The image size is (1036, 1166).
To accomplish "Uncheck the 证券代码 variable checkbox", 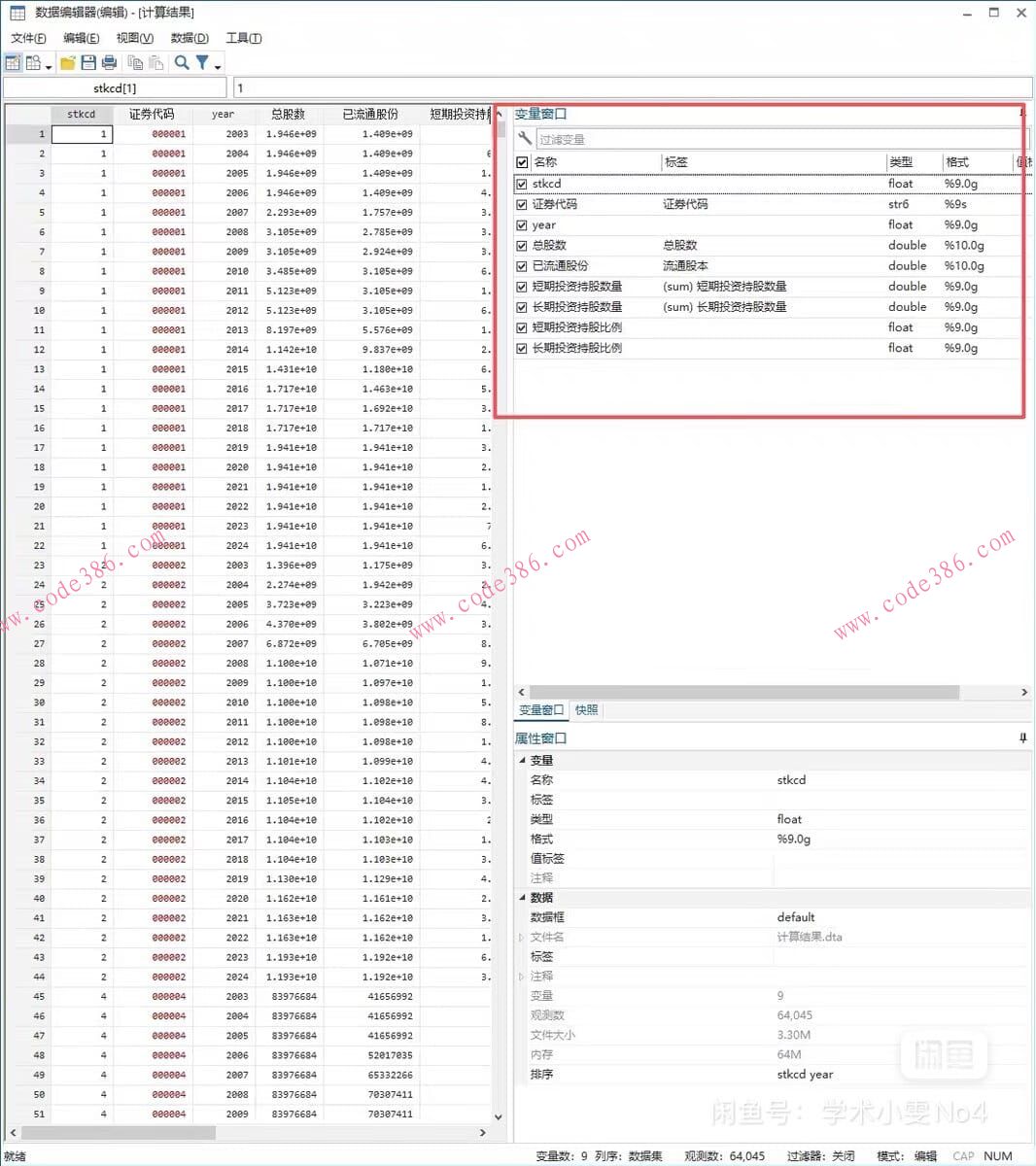I will 522,204.
